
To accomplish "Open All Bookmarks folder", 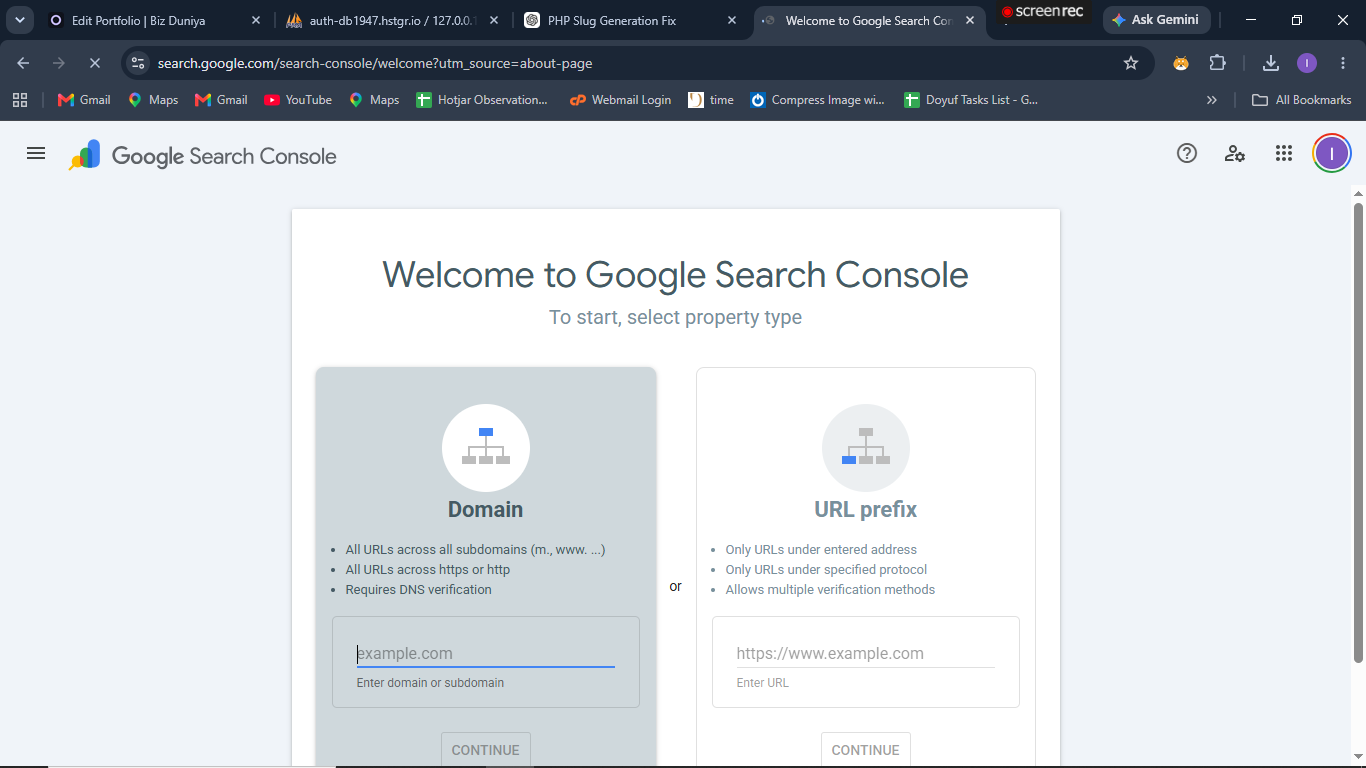I will point(1302,100).
